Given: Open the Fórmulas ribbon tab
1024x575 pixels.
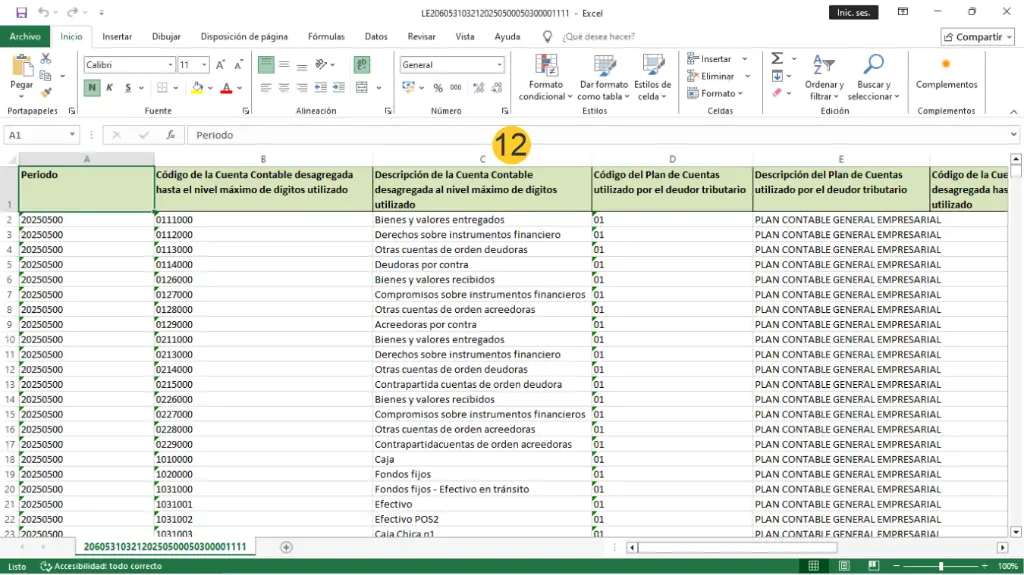Looking at the screenshot, I should [326, 37].
